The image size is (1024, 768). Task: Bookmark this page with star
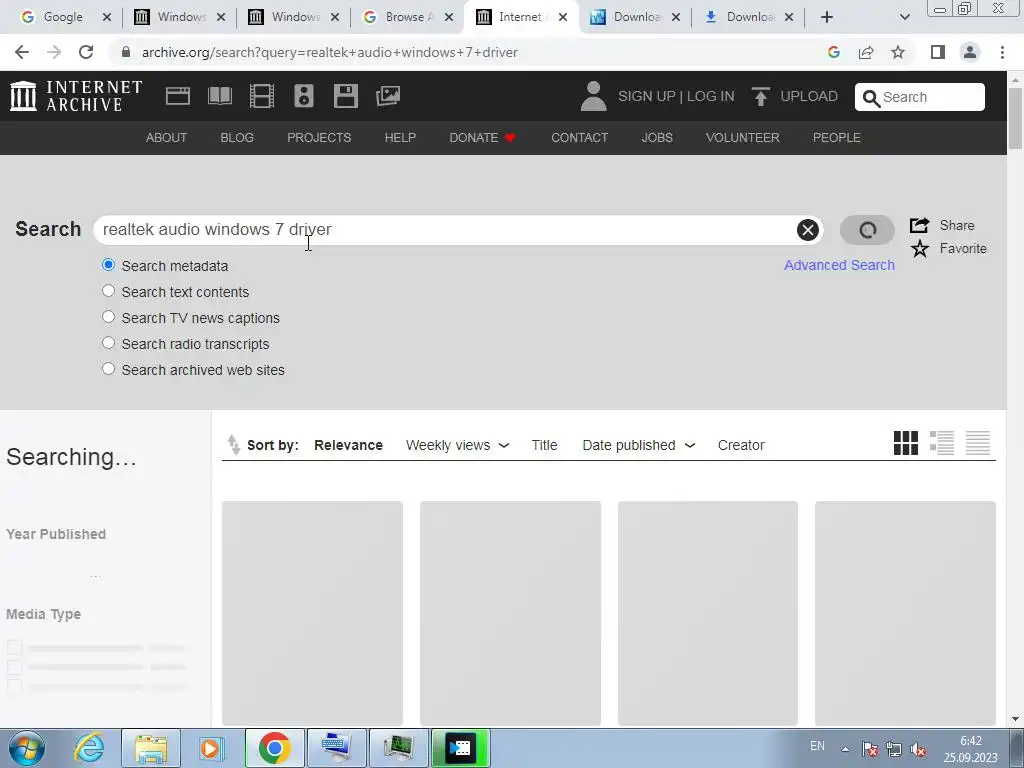tap(898, 52)
